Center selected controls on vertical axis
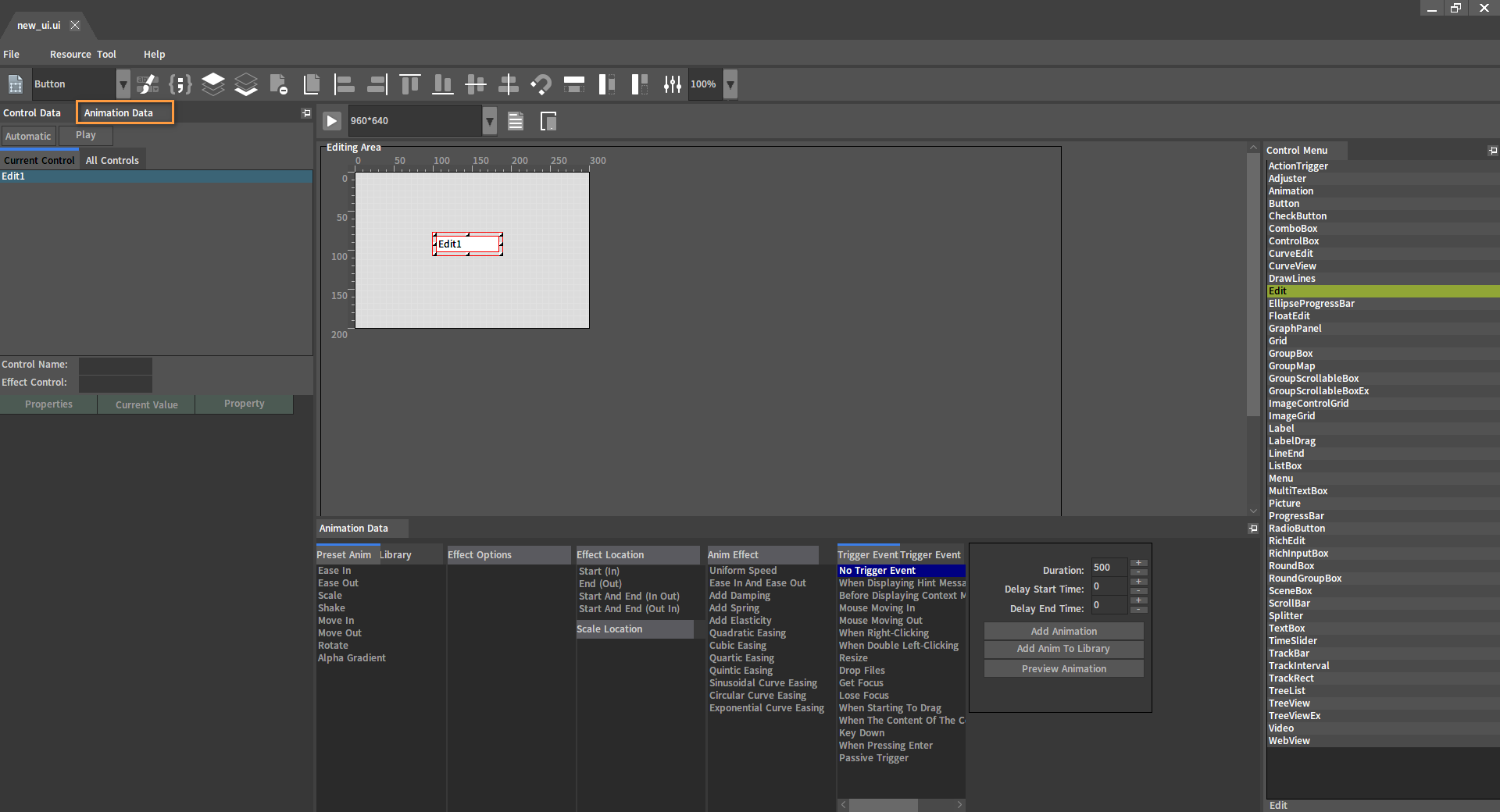This screenshot has height=812, width=1500. click(508, 84)
